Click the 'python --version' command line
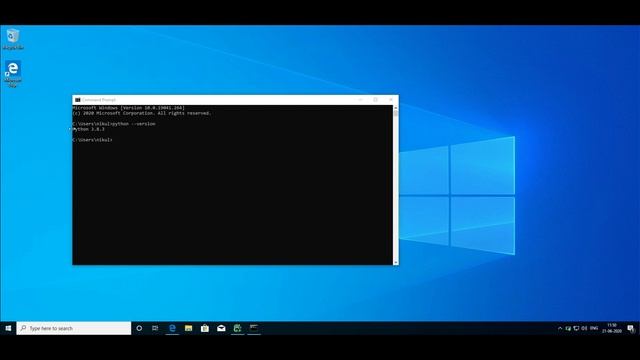This screenshot has height=360, width=640. [x=114, y=124]
